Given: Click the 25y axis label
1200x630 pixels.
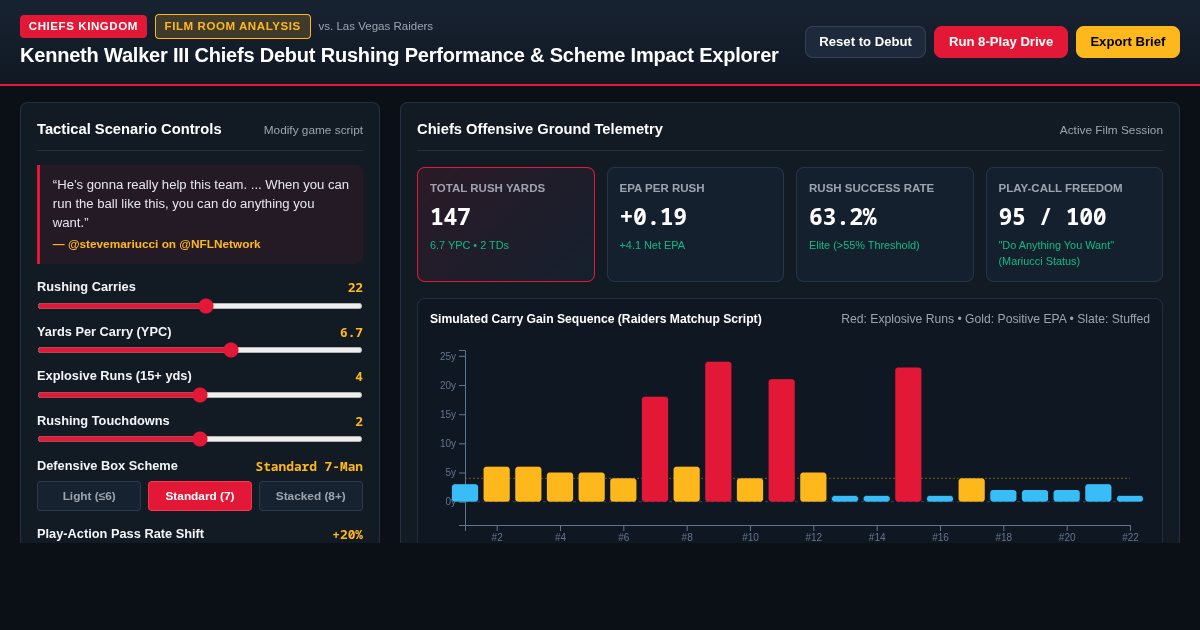Looking at the screenshot, I should pos(448,356).
